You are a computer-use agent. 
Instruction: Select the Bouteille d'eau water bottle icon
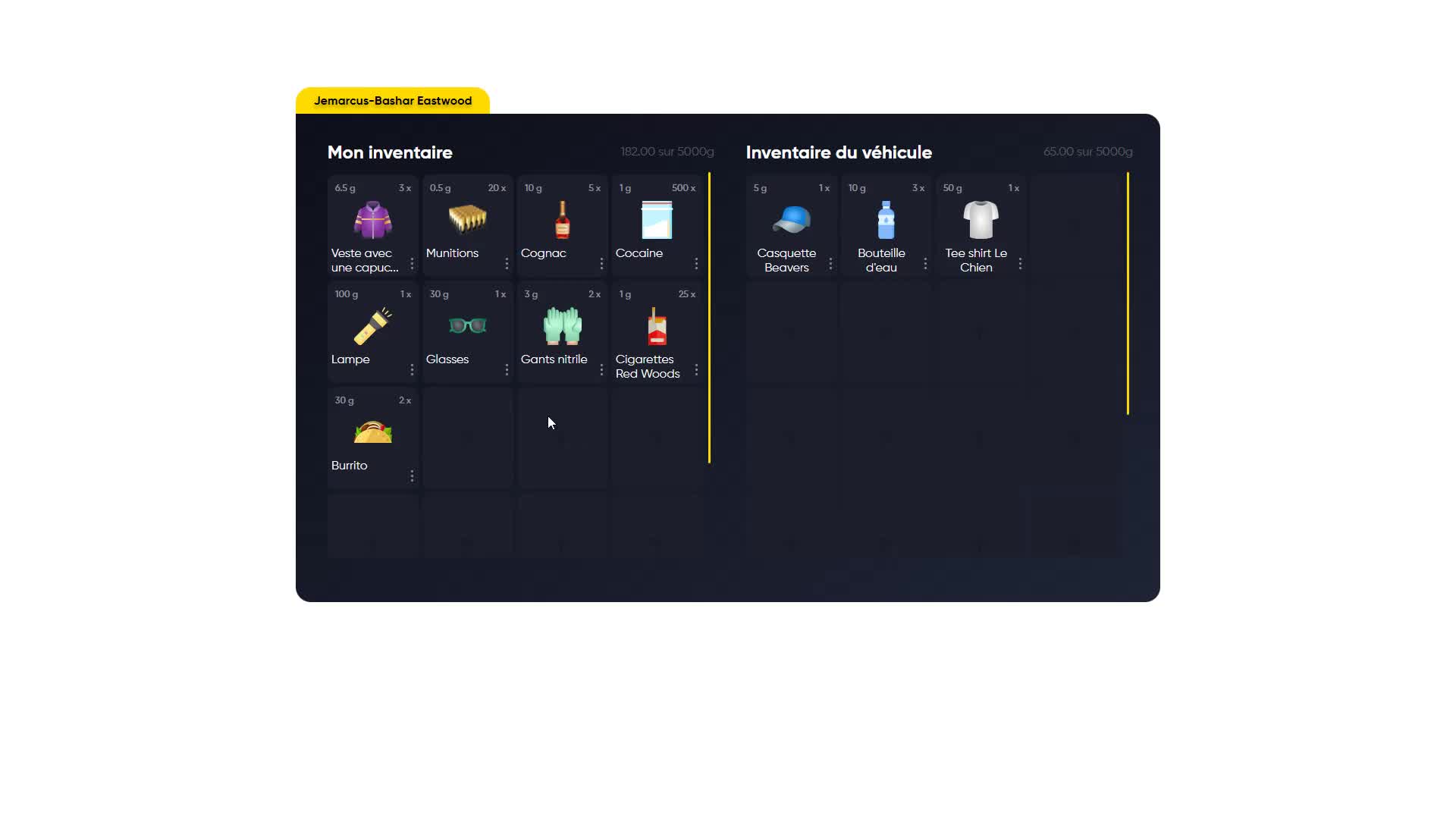pyautogui.click(x=886, y=220)
